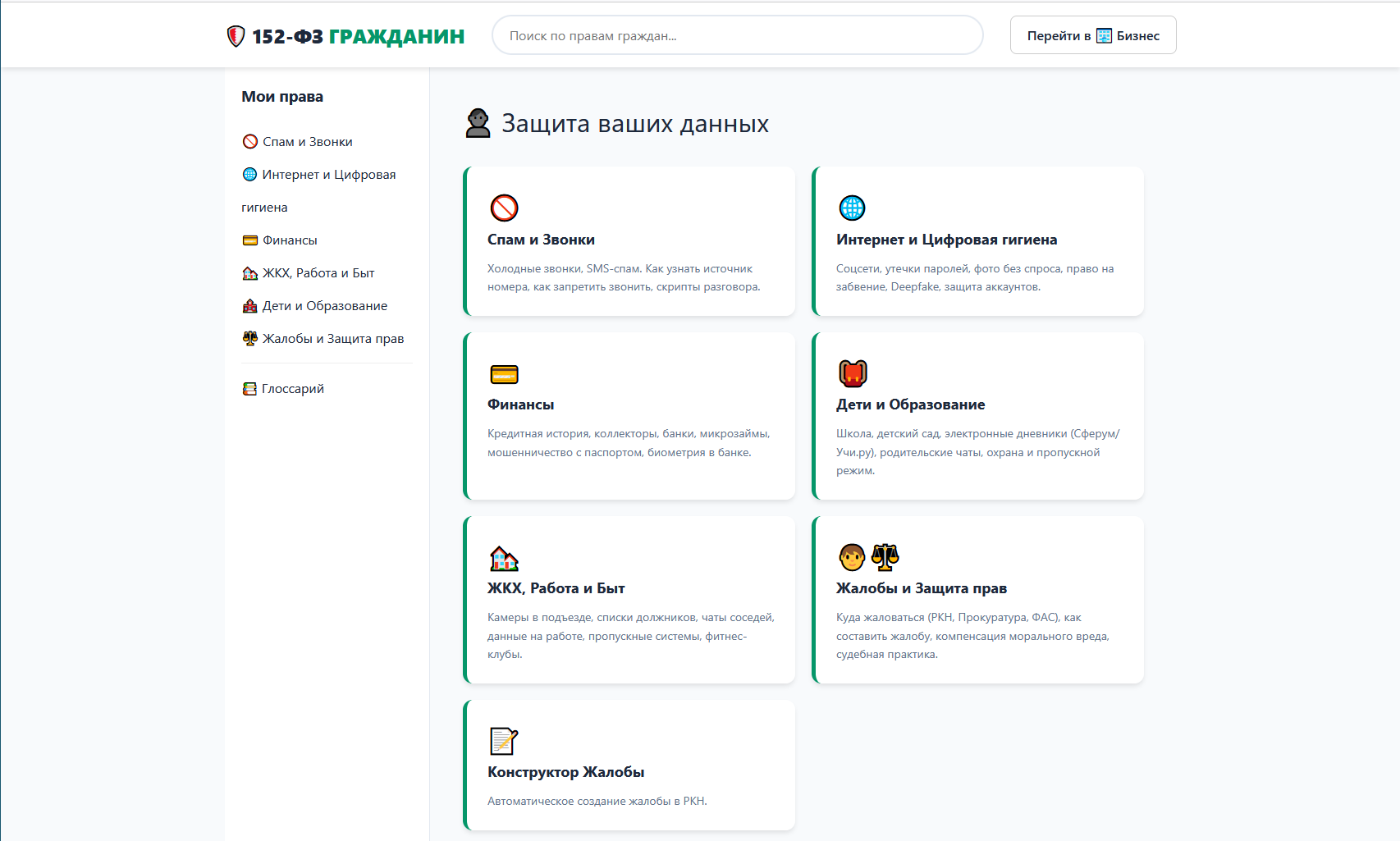Go to ЖКХ, Работа и Быт sidebar link
Image resolution: width=1400 pixels, height=841 pixels.
(318, 273)
